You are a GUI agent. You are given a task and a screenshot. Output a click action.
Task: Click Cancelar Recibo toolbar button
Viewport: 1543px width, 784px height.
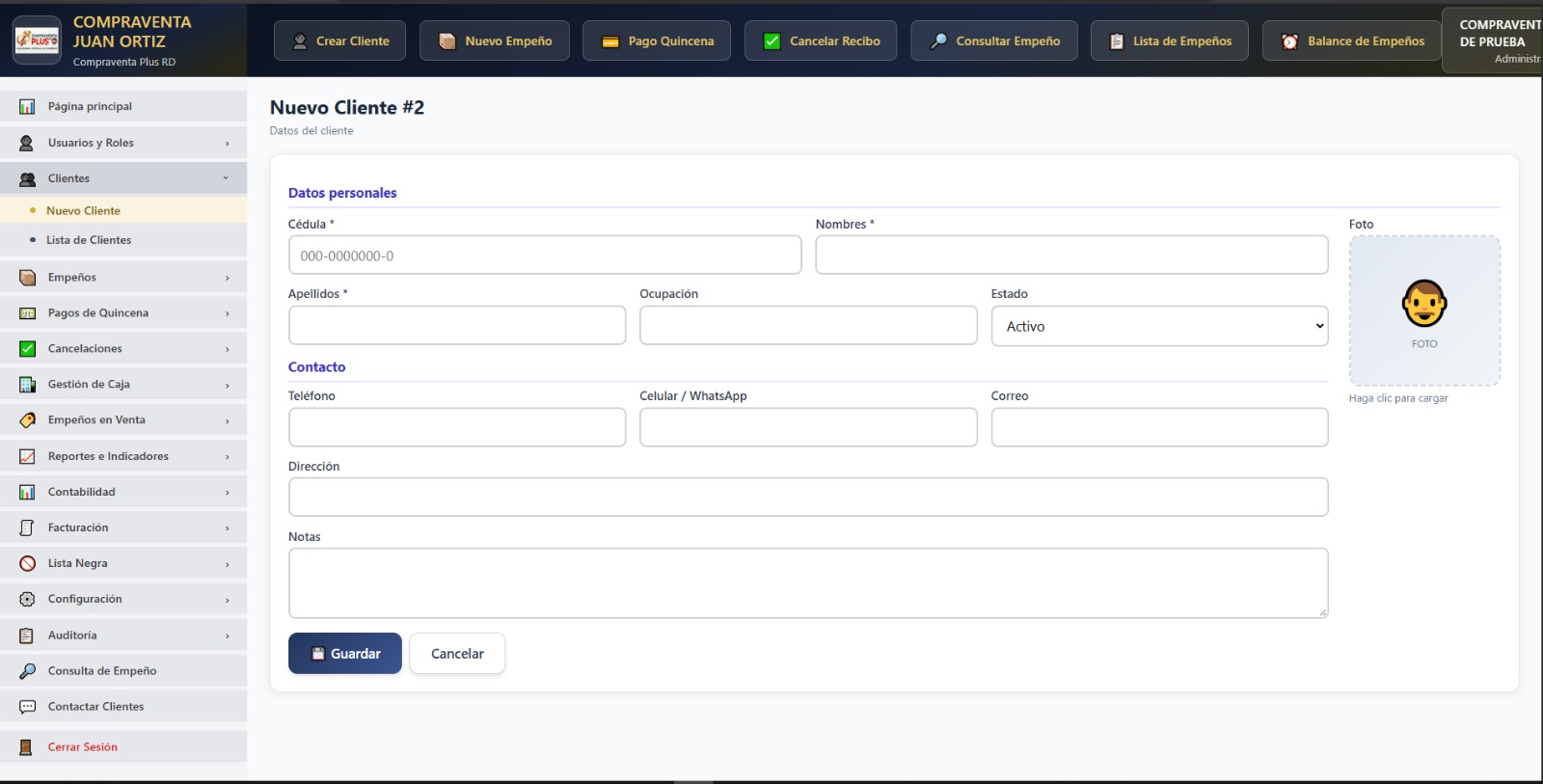pyautogui.click(x=821, y=41)
